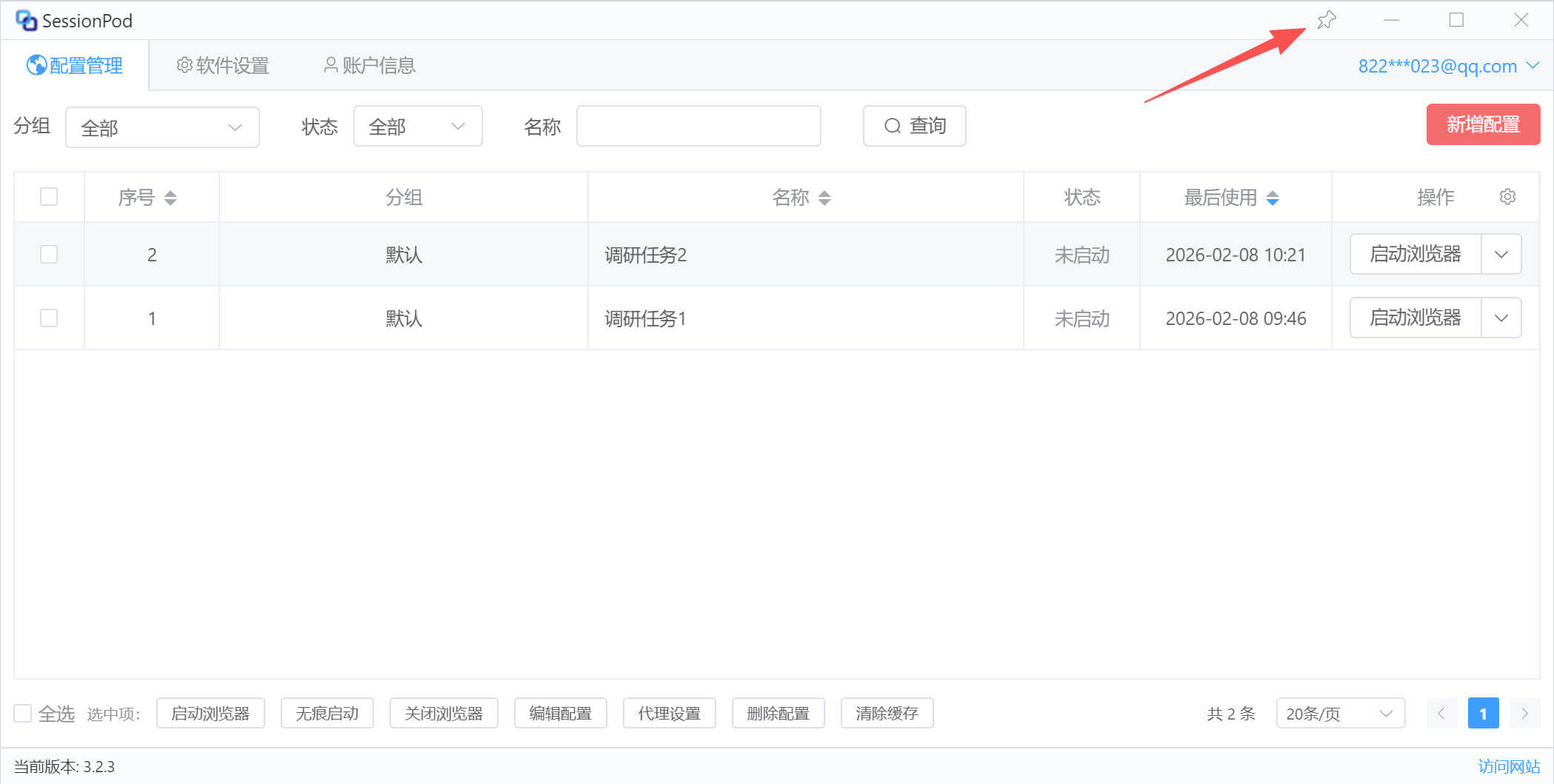Open the 状态 filter dropdown
The width and height of the screenshot is (1554, 784).
(x=417, y=127)
